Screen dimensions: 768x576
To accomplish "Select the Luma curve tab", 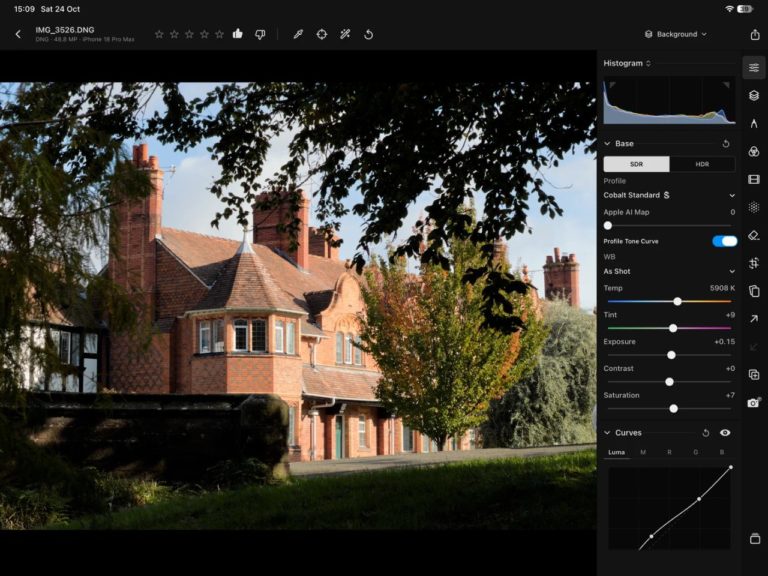I will click(x=617, y=452).
